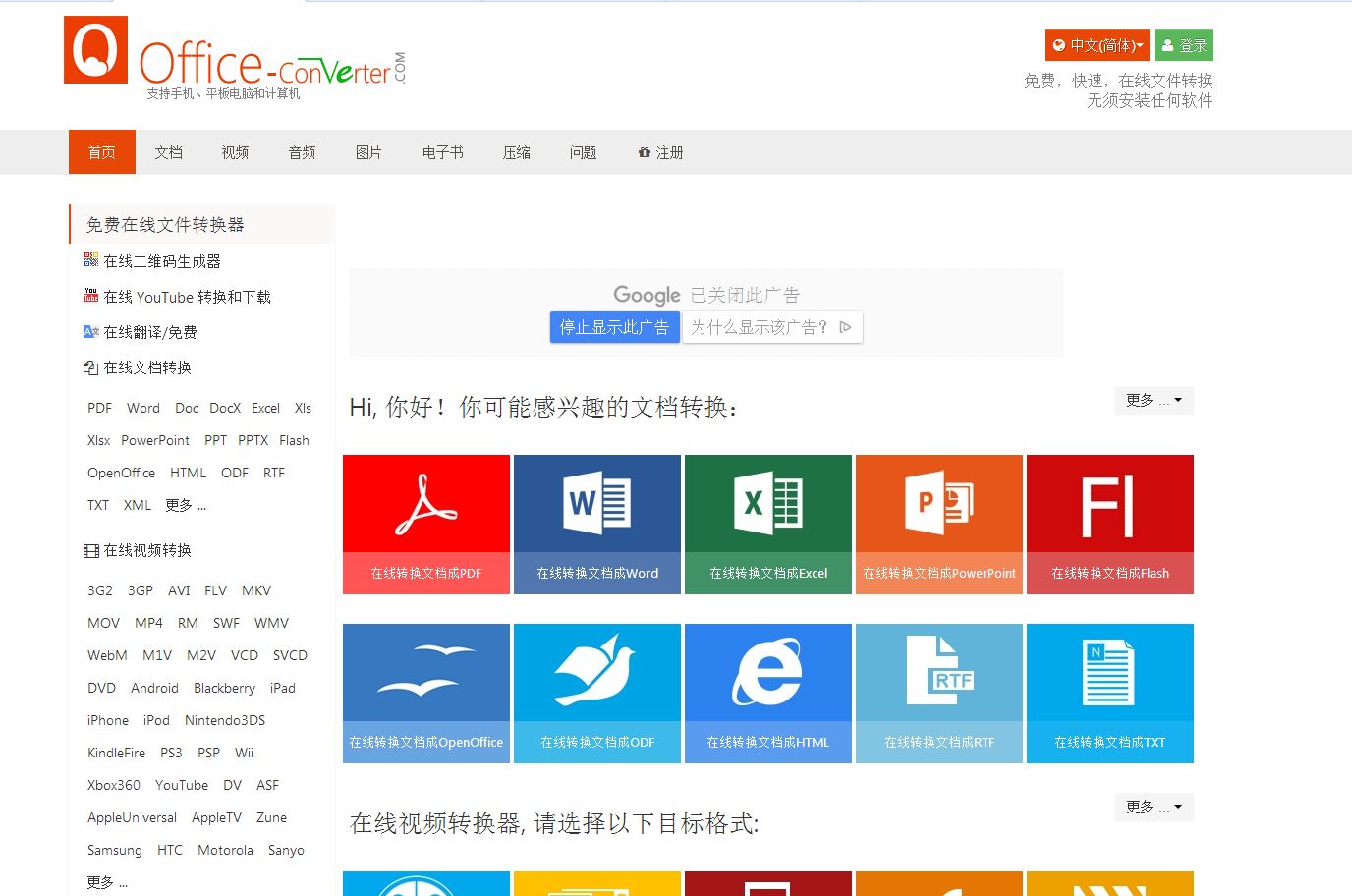This screenshot has height=896, width=1352.
Task: Open the PowerPoint conversion tile
Action: tap(939, 525)
